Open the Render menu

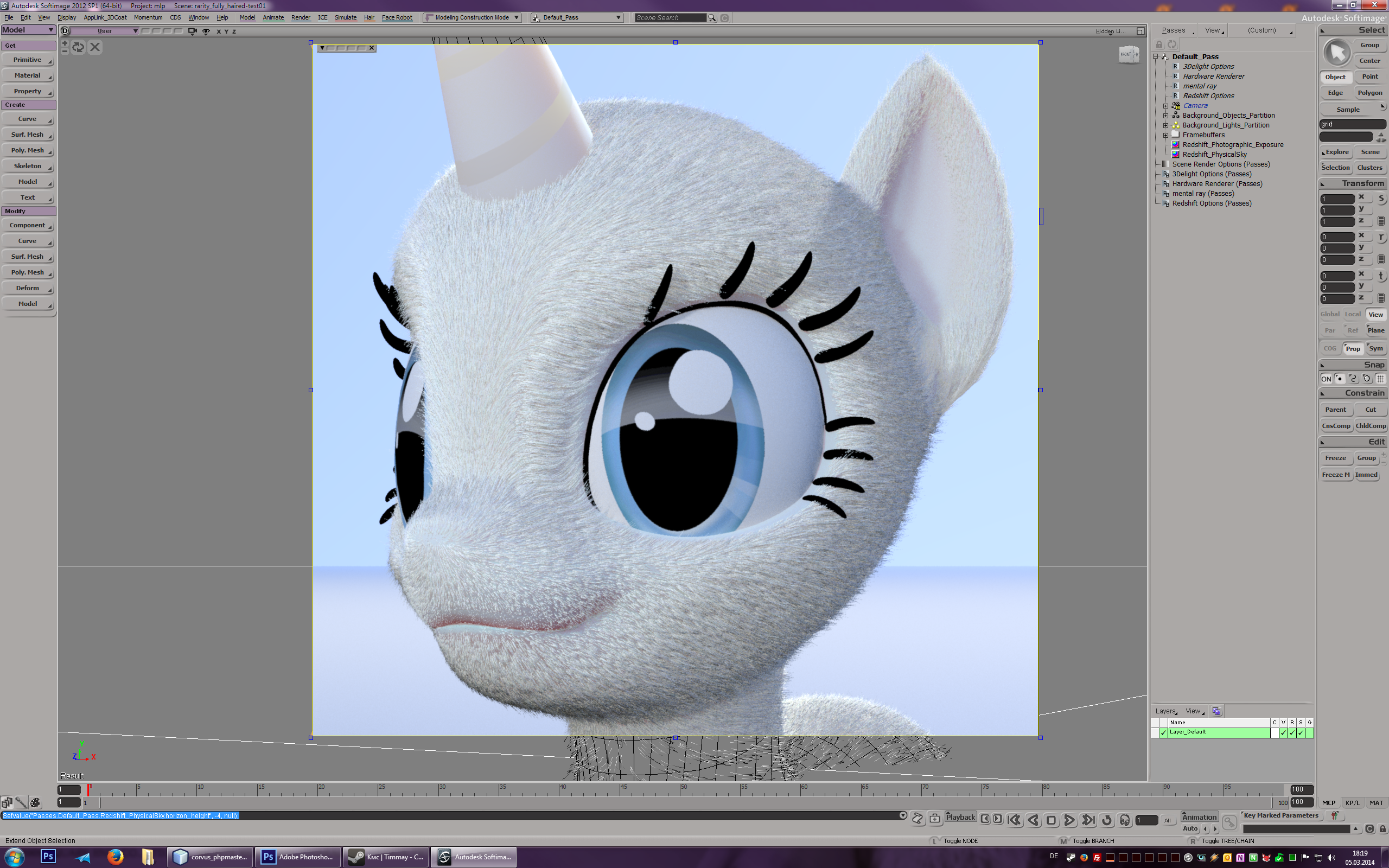[x=300, y=18]
